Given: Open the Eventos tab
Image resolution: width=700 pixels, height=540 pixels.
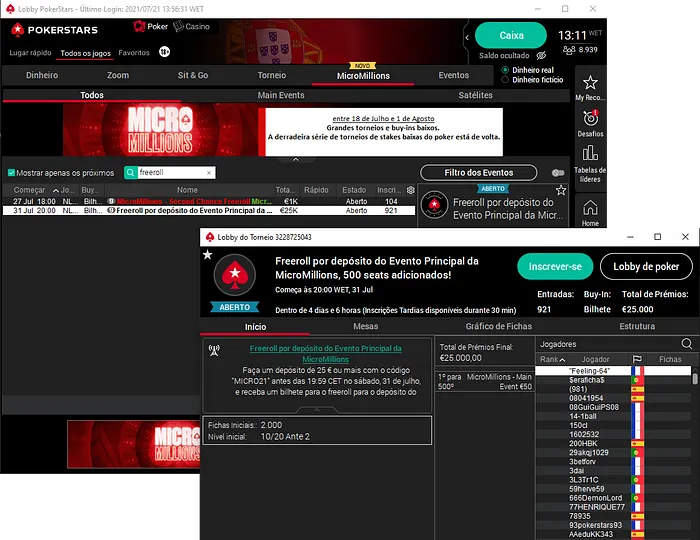Looking at the screenshot, I should [x=454, y=75].
